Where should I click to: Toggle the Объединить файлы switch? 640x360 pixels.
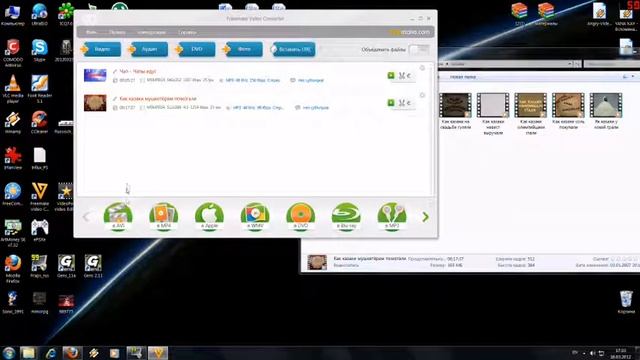[x=419, y=49]
